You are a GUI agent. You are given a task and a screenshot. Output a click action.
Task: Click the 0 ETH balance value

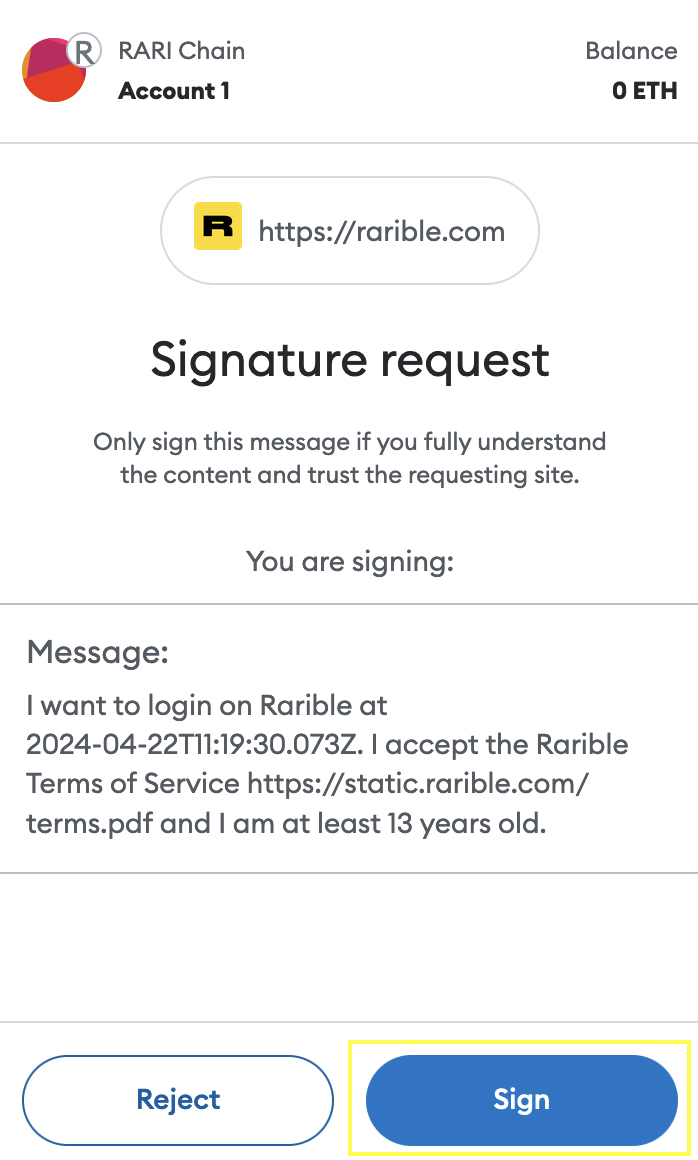pyautogui.click(x=645, y=90)
